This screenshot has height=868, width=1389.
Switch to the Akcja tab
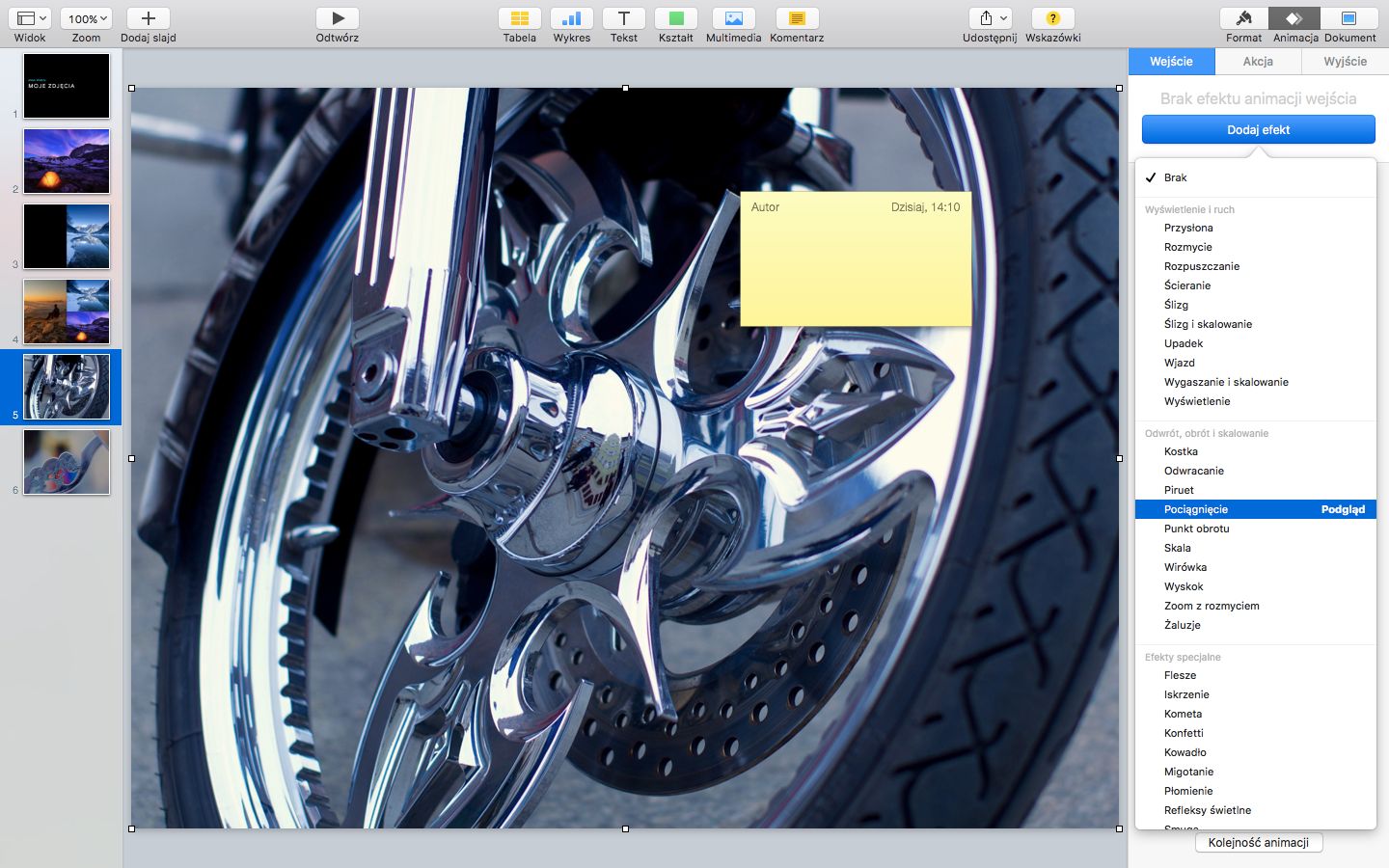(1258, 62)
